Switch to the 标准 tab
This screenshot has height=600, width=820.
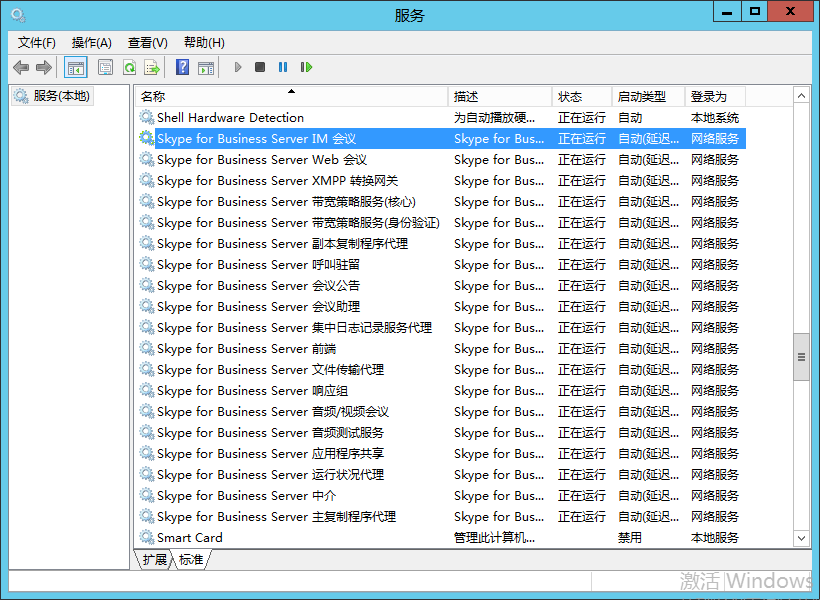[x=191, y=560]
